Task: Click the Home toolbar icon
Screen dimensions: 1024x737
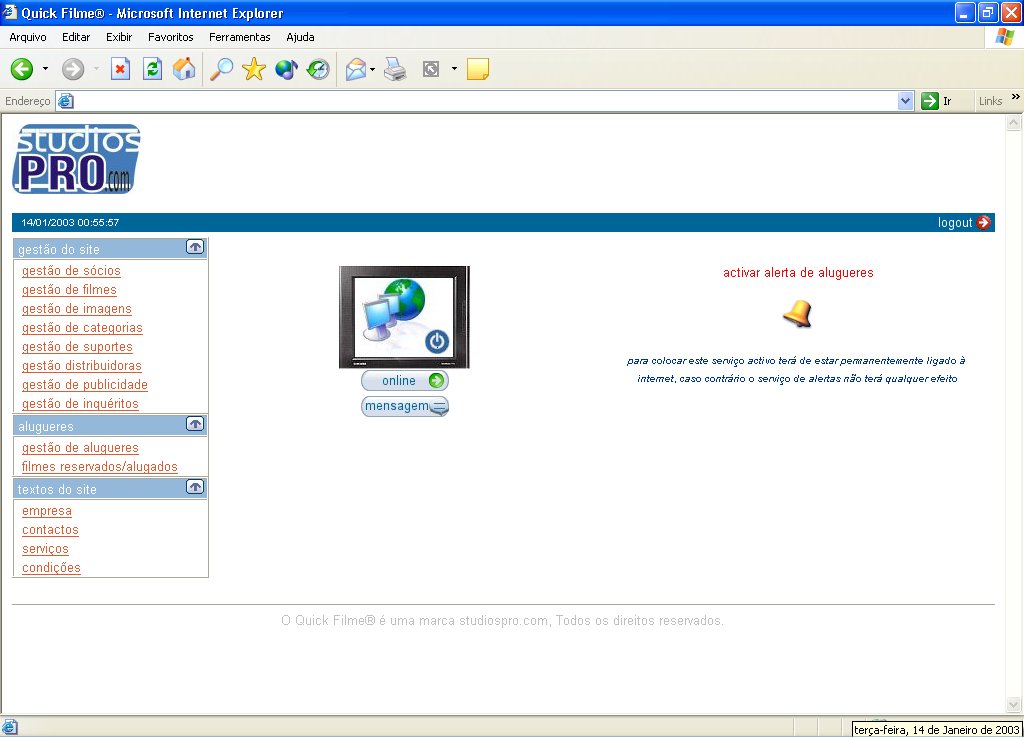Action: [184, 69]
